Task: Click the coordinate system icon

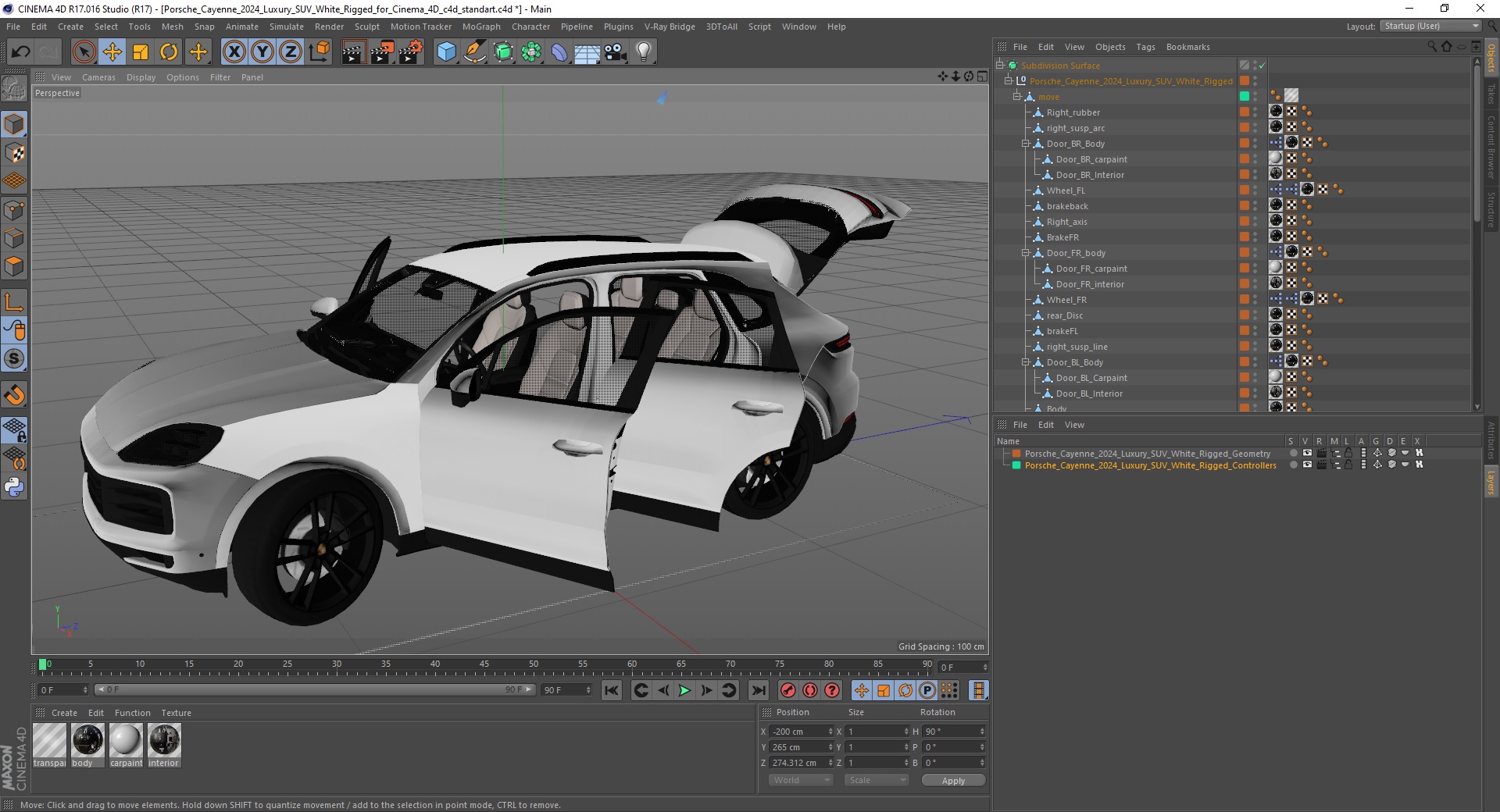Action: [319, 52]
